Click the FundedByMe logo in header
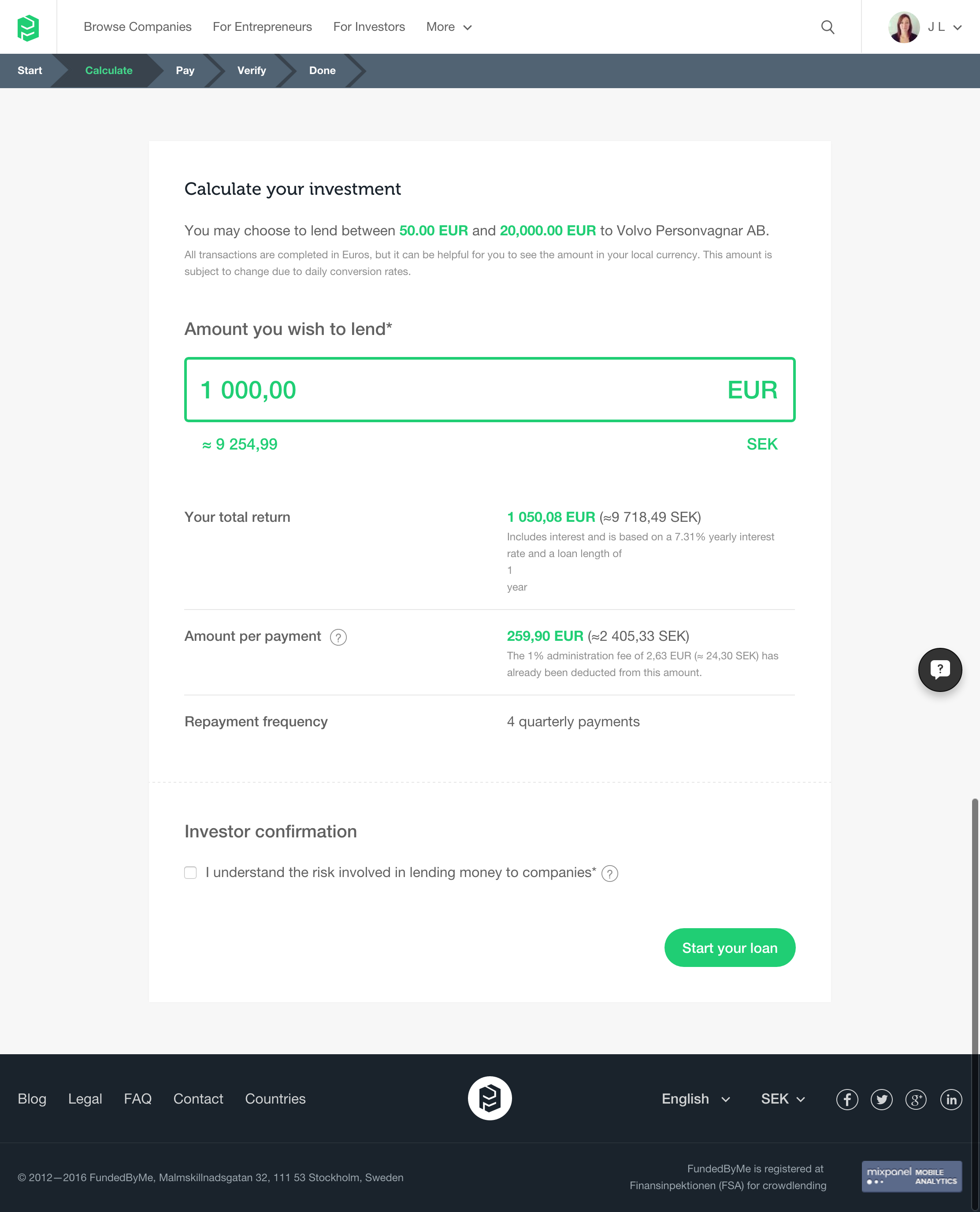 pyautogui.click(x=28, y=27)
